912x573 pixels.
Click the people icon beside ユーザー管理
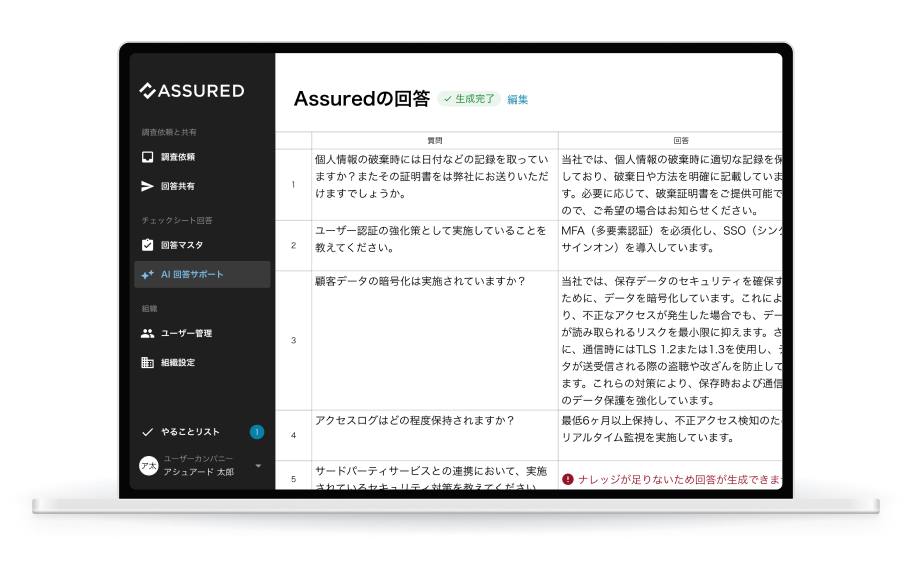(147, 333)
